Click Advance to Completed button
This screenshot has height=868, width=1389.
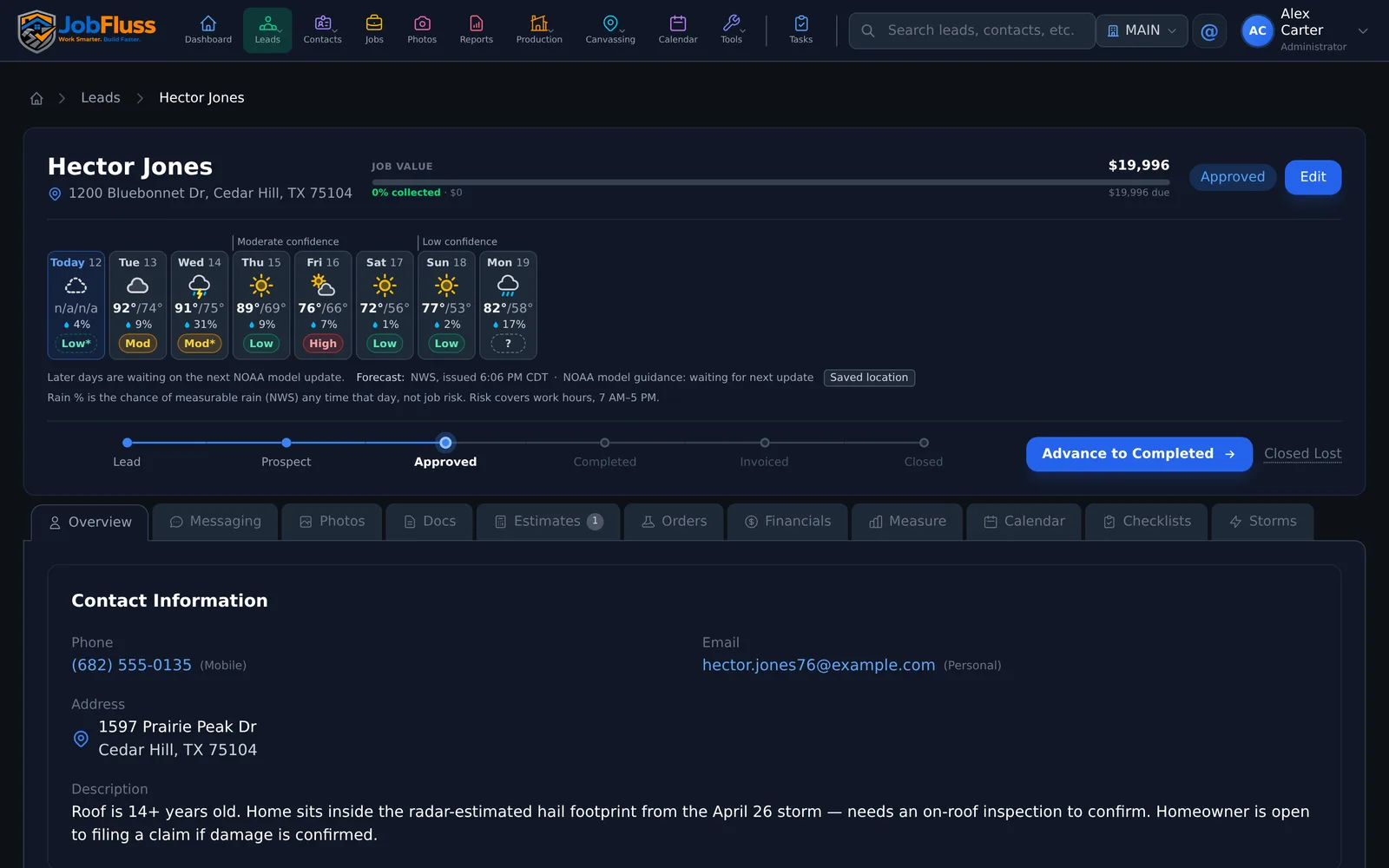tap(1139, 454)
